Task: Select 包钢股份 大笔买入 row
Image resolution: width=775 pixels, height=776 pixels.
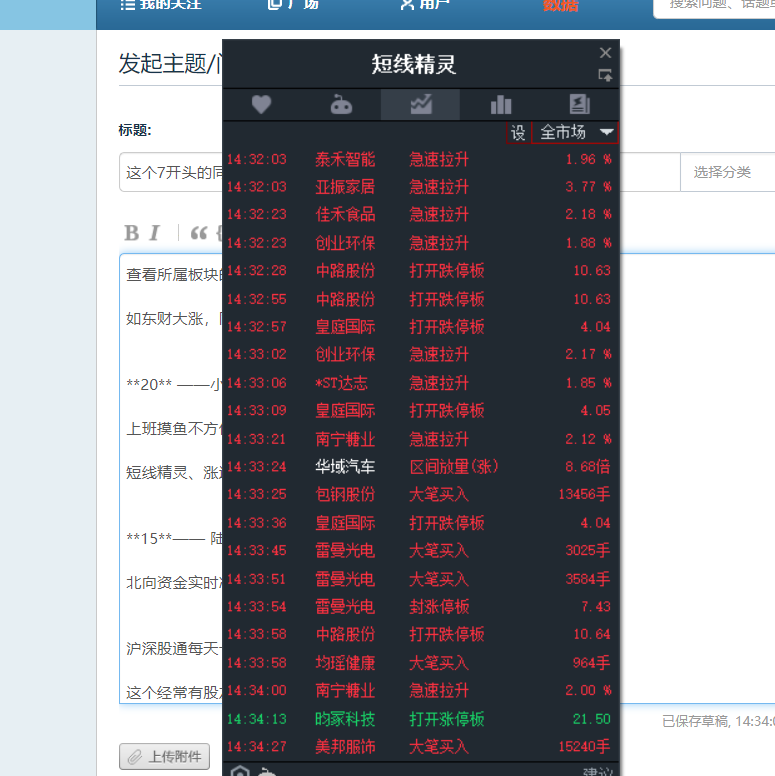Action: click(x=420, y=494)
